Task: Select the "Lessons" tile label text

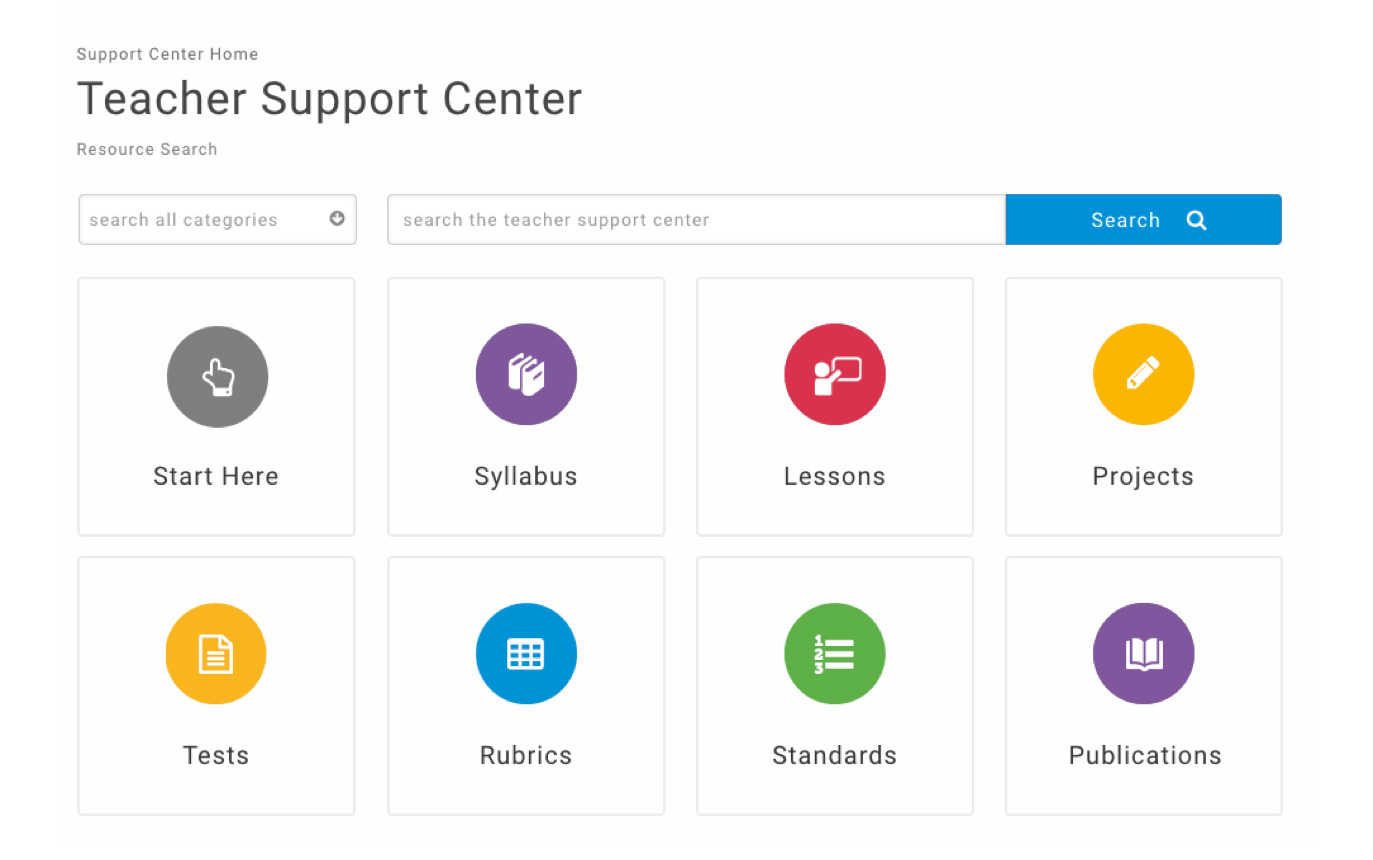Action: (835, 476)
